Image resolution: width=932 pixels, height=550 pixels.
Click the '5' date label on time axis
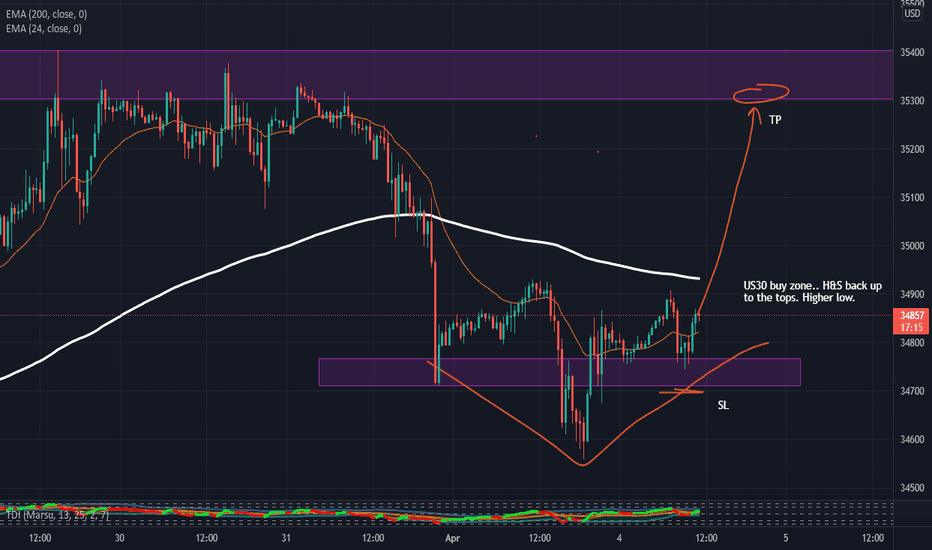pyautogui.click(x=786, y=538)
